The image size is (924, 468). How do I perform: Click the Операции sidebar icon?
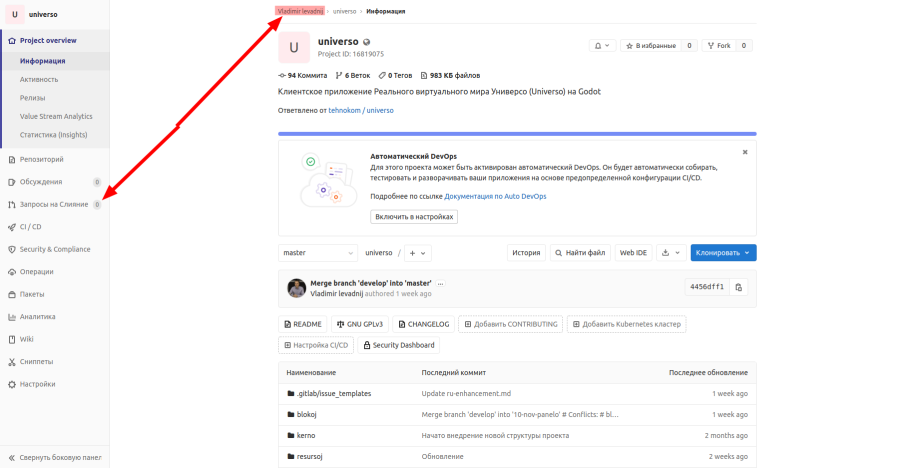tap(12, 272)
